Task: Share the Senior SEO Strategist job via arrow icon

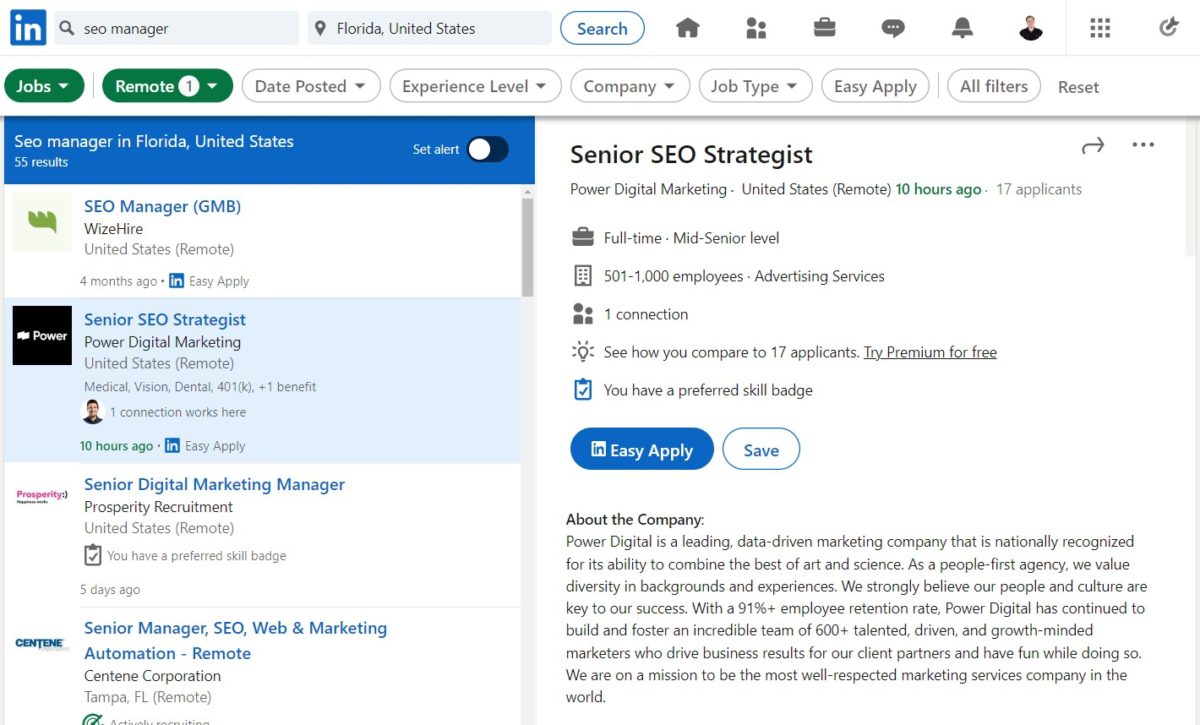Action: 1092,145
